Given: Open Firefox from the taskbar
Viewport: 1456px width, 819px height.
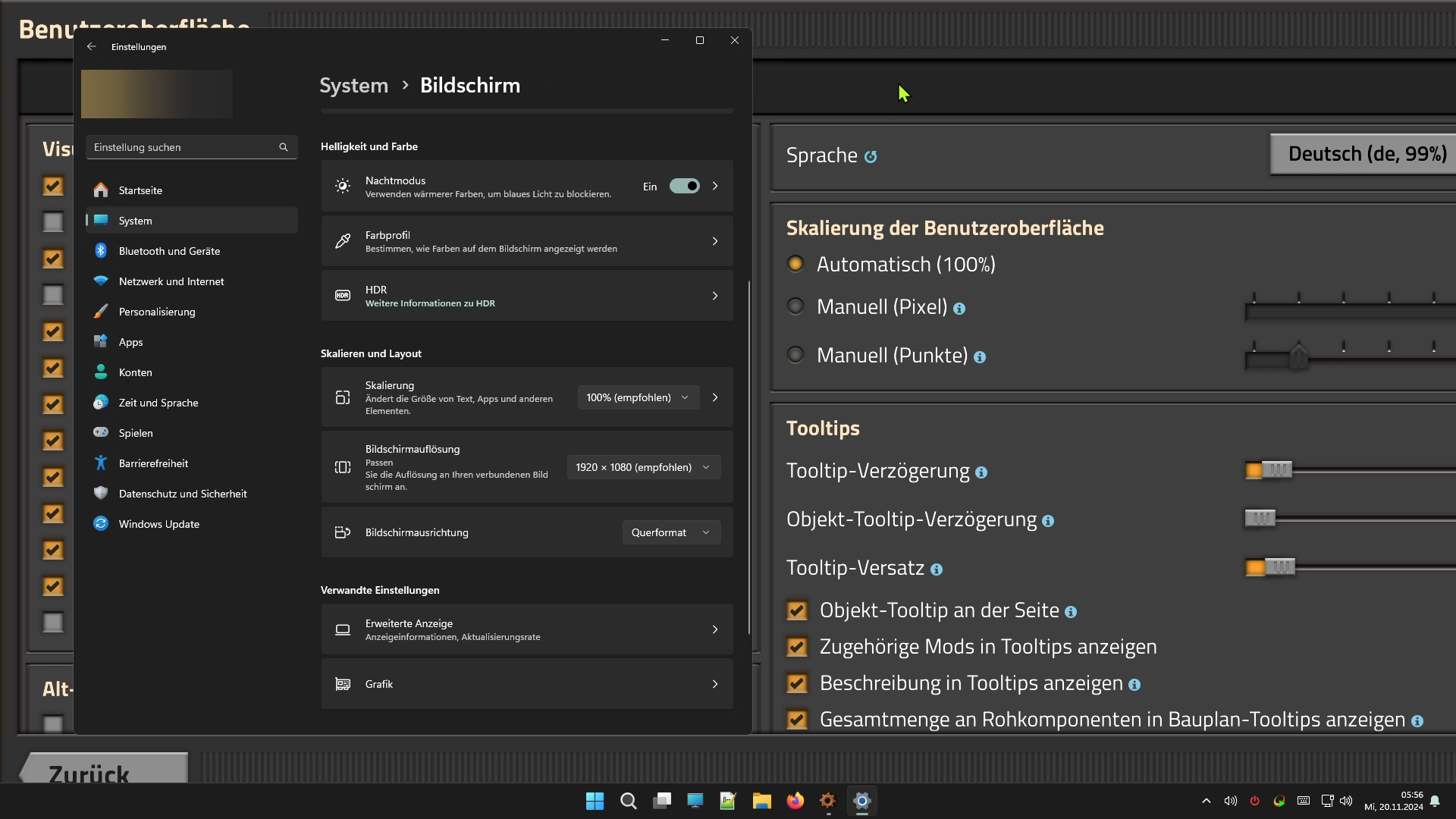Looking at the screenshot, I should 795,802.
